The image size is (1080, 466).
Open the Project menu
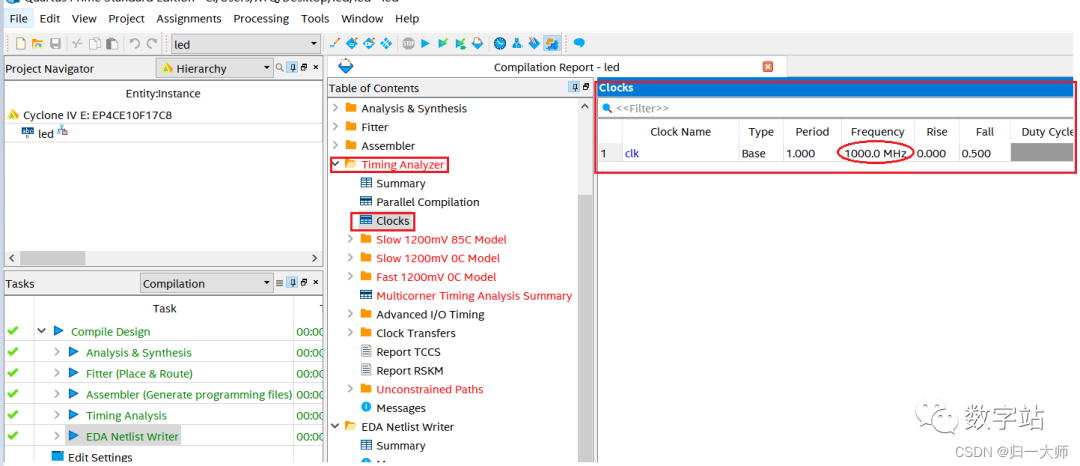(x=127, y=19)
